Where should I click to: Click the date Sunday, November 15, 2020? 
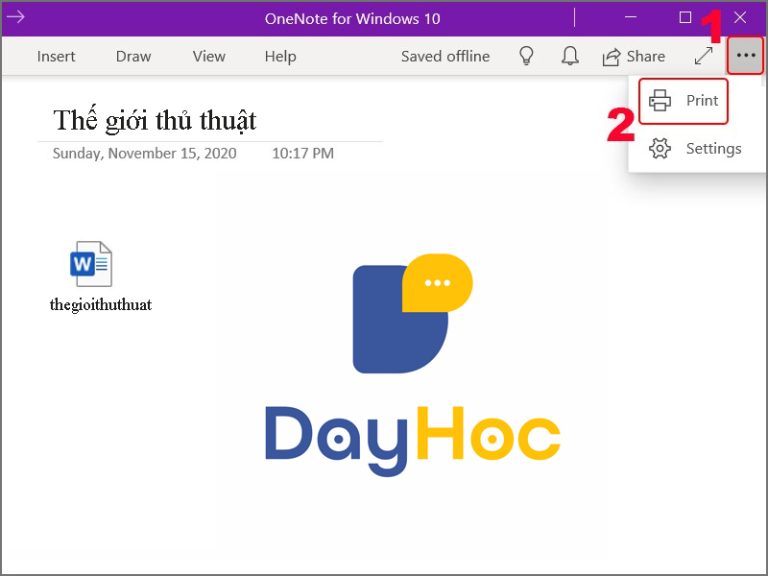click(144, 153)
